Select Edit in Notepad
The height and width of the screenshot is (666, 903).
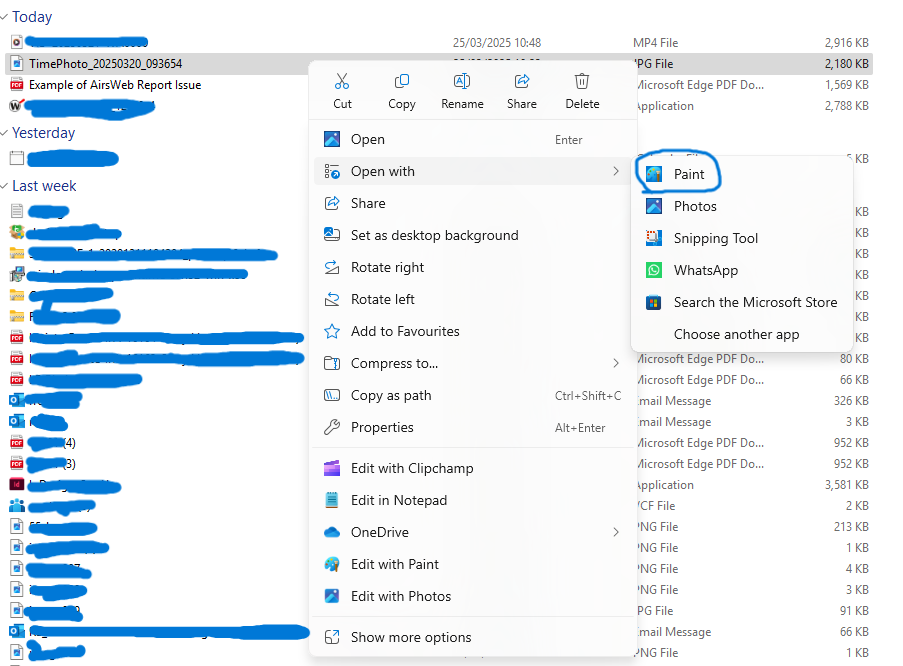(x=473, y=500)
